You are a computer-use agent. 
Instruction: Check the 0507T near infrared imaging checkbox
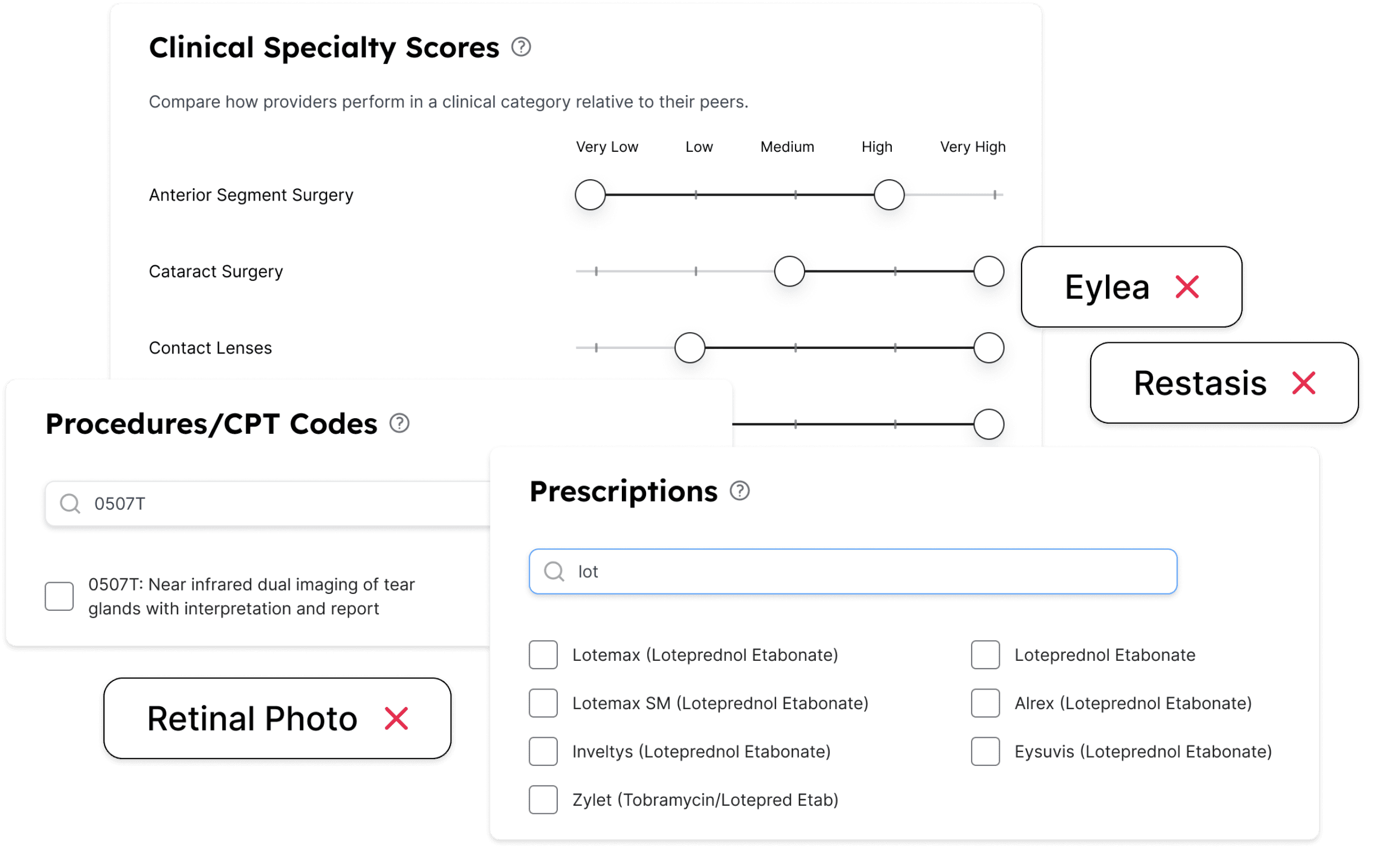pyautogui.click(x=59, y=596)
